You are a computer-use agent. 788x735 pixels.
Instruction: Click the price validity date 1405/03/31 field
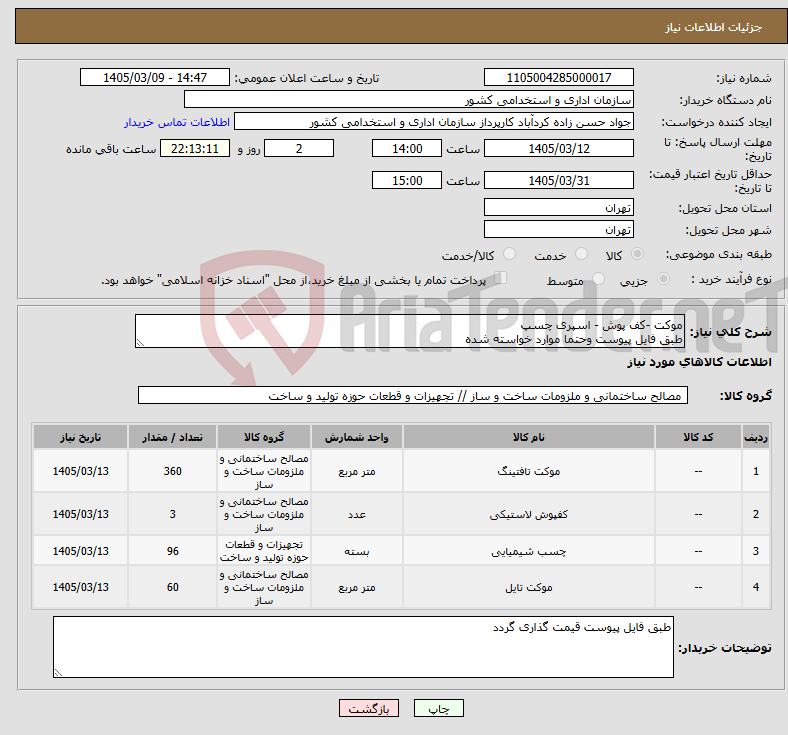coord(559,180)
